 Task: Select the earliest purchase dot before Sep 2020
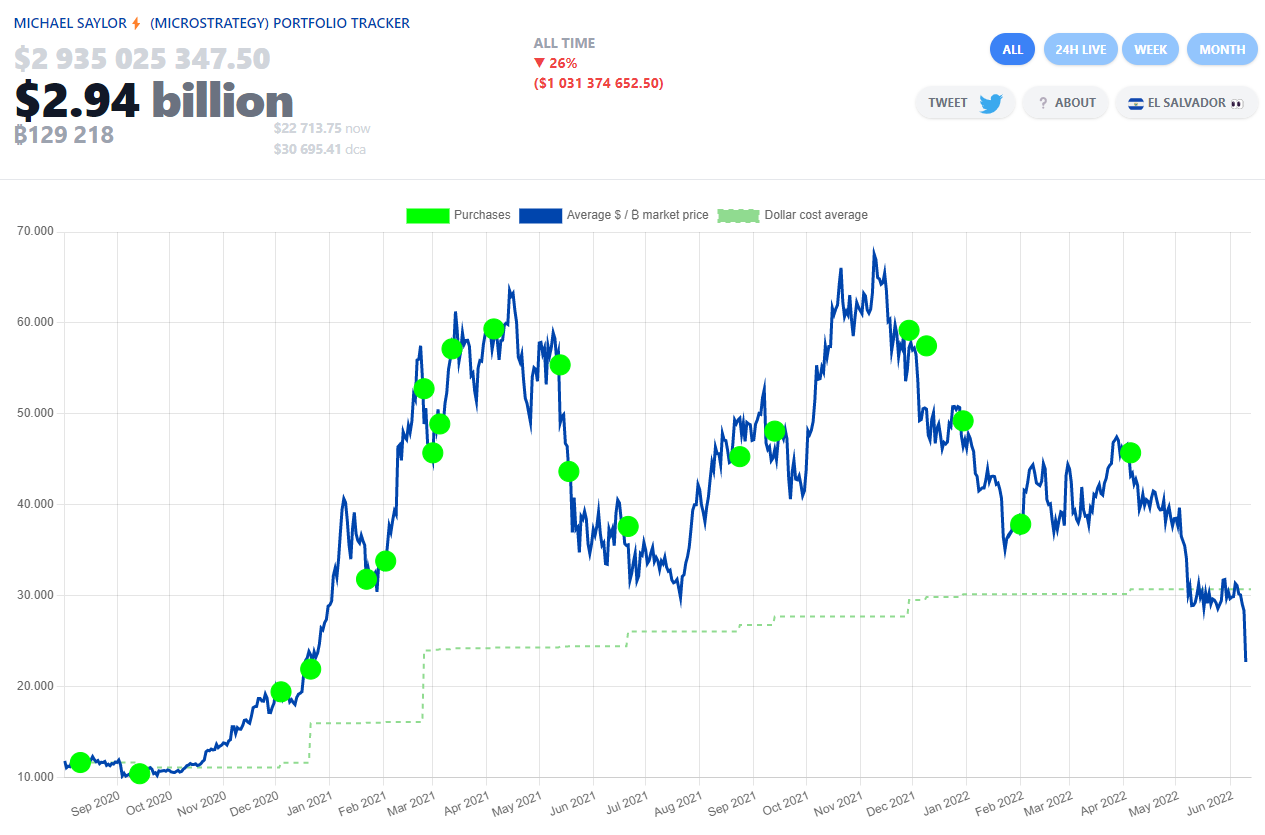[80, 763]
